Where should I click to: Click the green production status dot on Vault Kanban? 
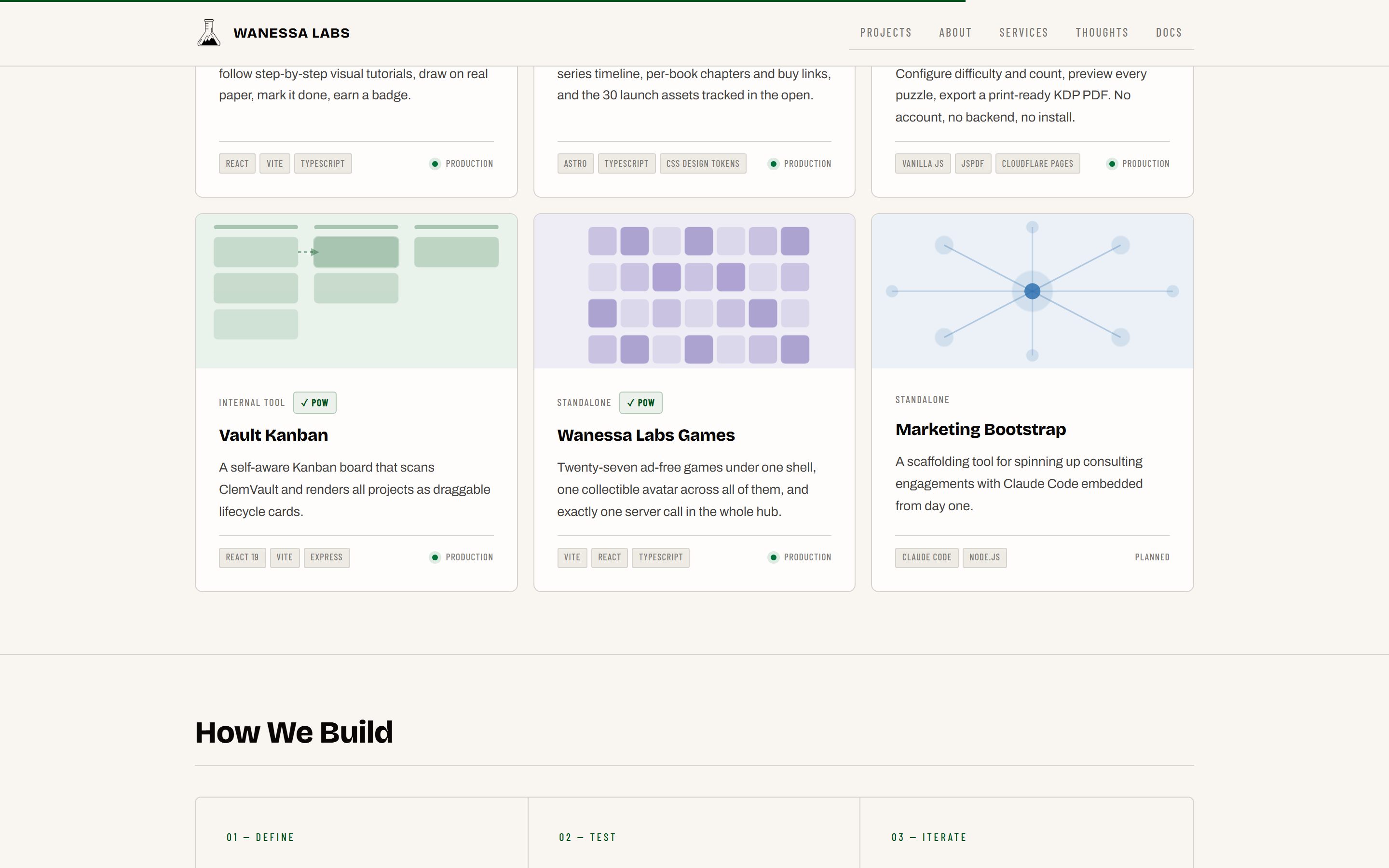coord(435,557)
